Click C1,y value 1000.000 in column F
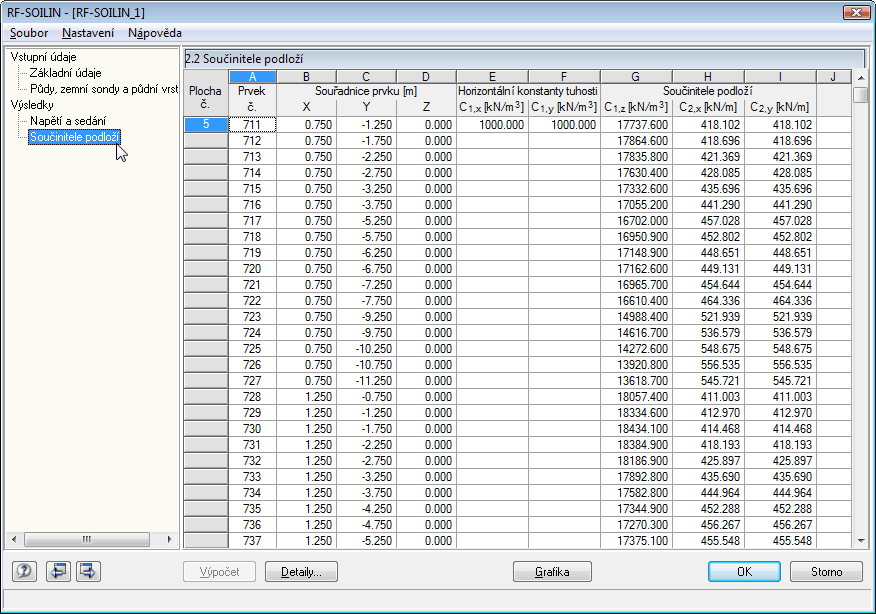 (x=564, y=125)
